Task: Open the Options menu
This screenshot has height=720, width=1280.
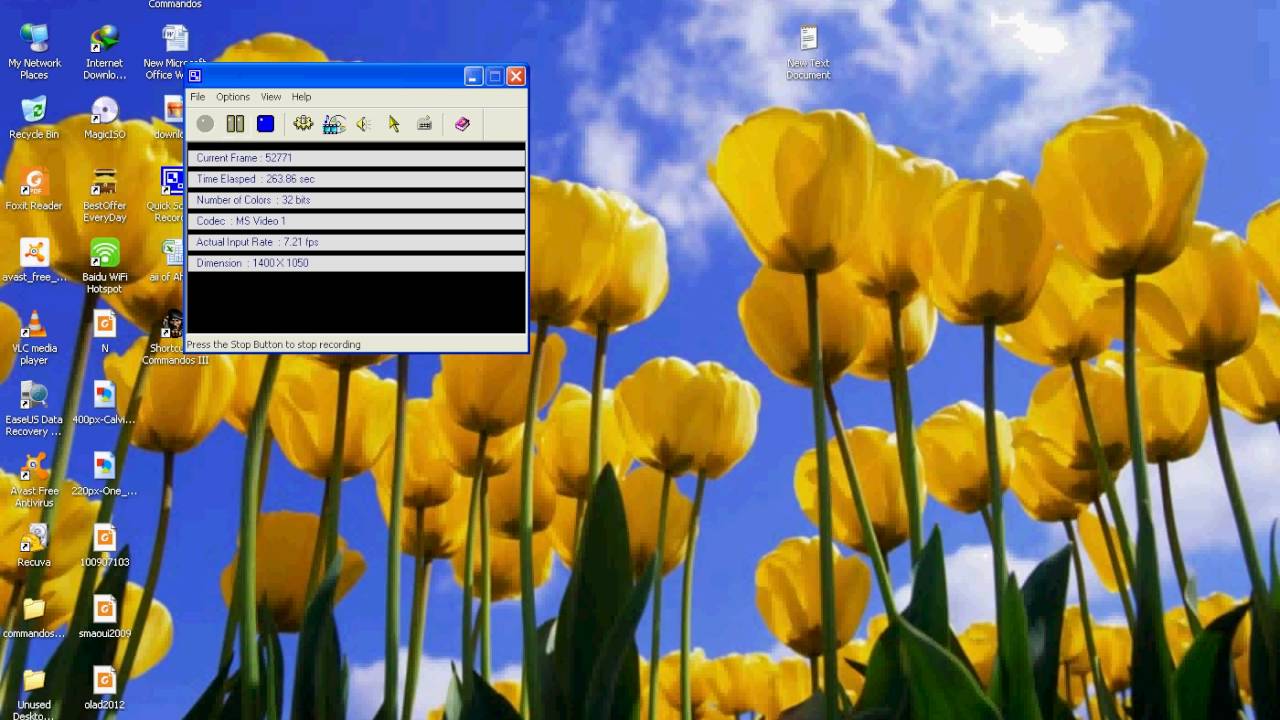Action: tap(233, 97)
